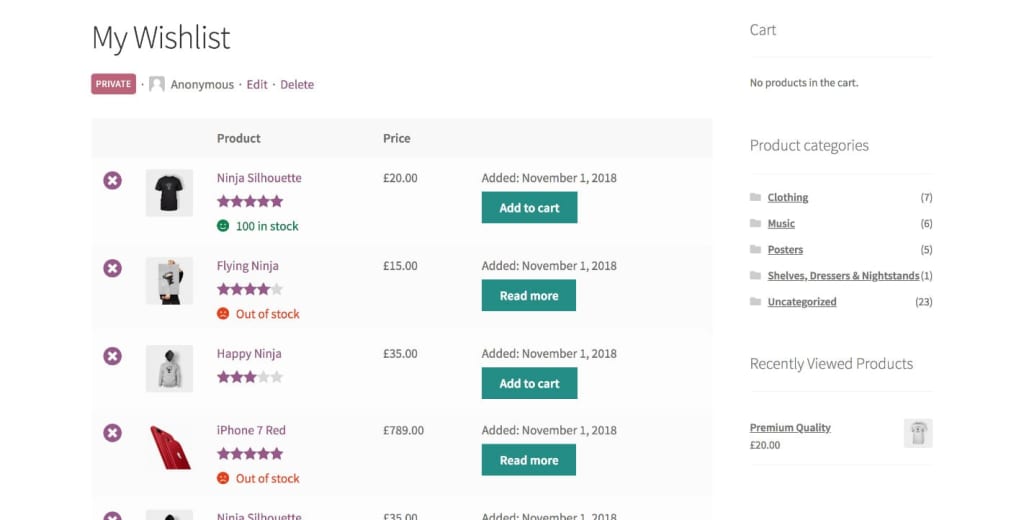This screenshot has width=1024, height=520.
Task: Click the iPhone 7 Red star rating
Action: pos(250,453)
